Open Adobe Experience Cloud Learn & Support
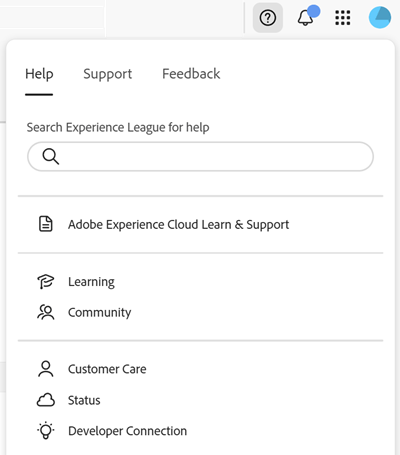The image size is (400, 455). pos(178,224)
